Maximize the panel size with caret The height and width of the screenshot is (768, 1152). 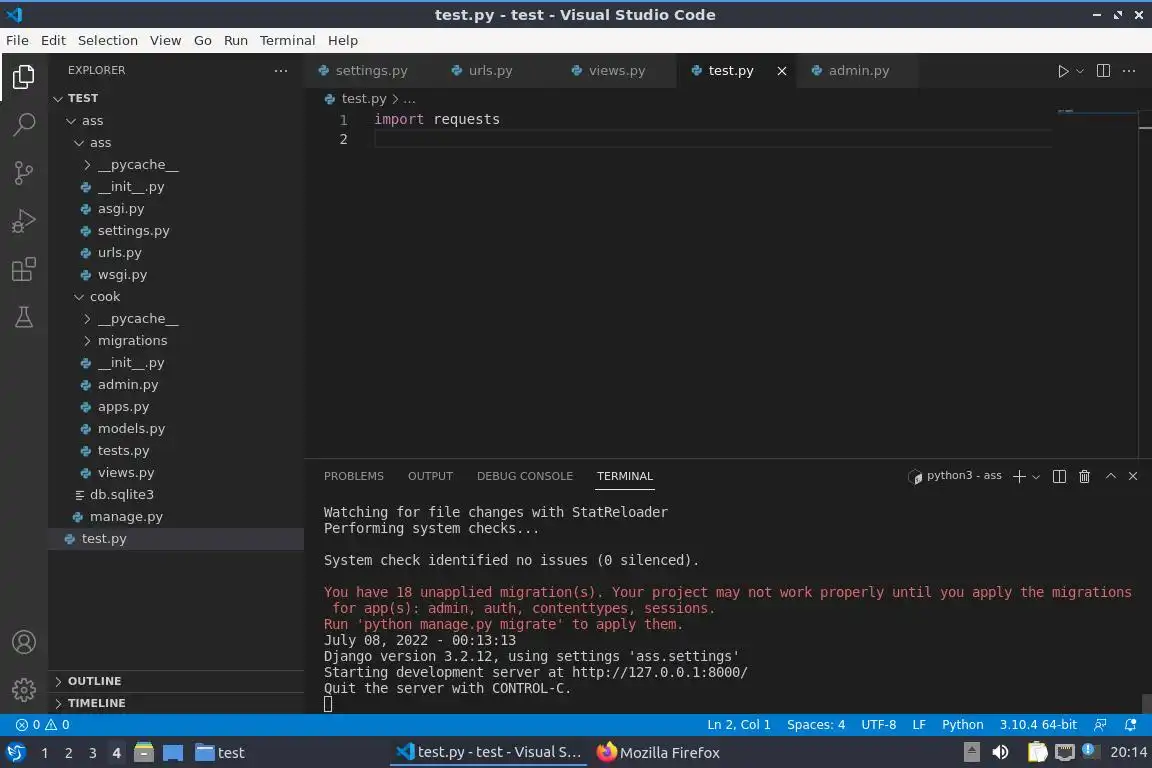click(1111, 476)
